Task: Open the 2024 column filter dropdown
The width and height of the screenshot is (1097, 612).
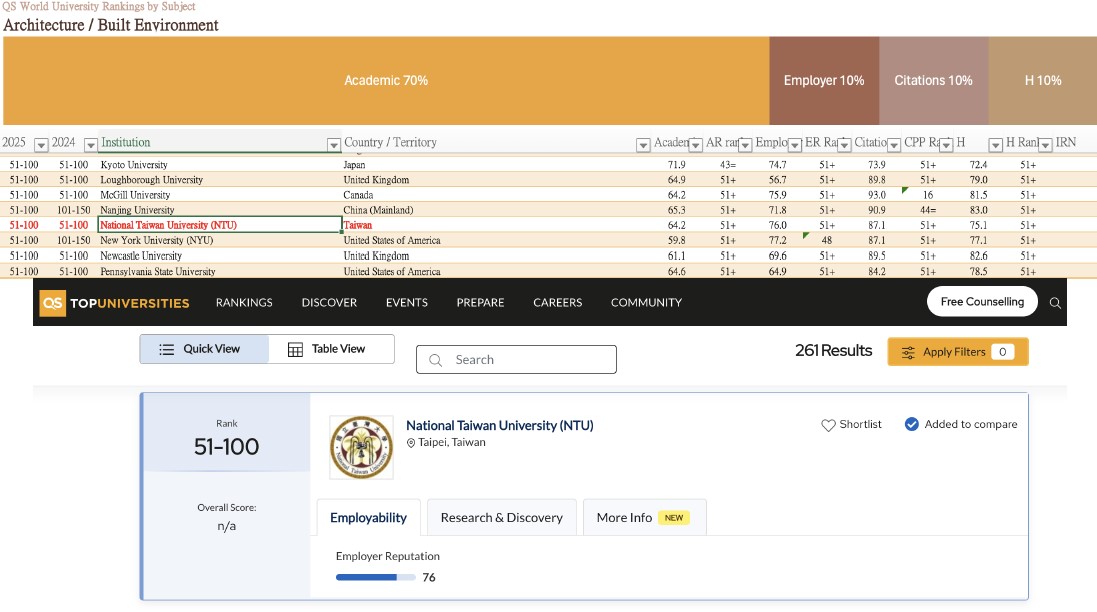Action: click(90, 145)
